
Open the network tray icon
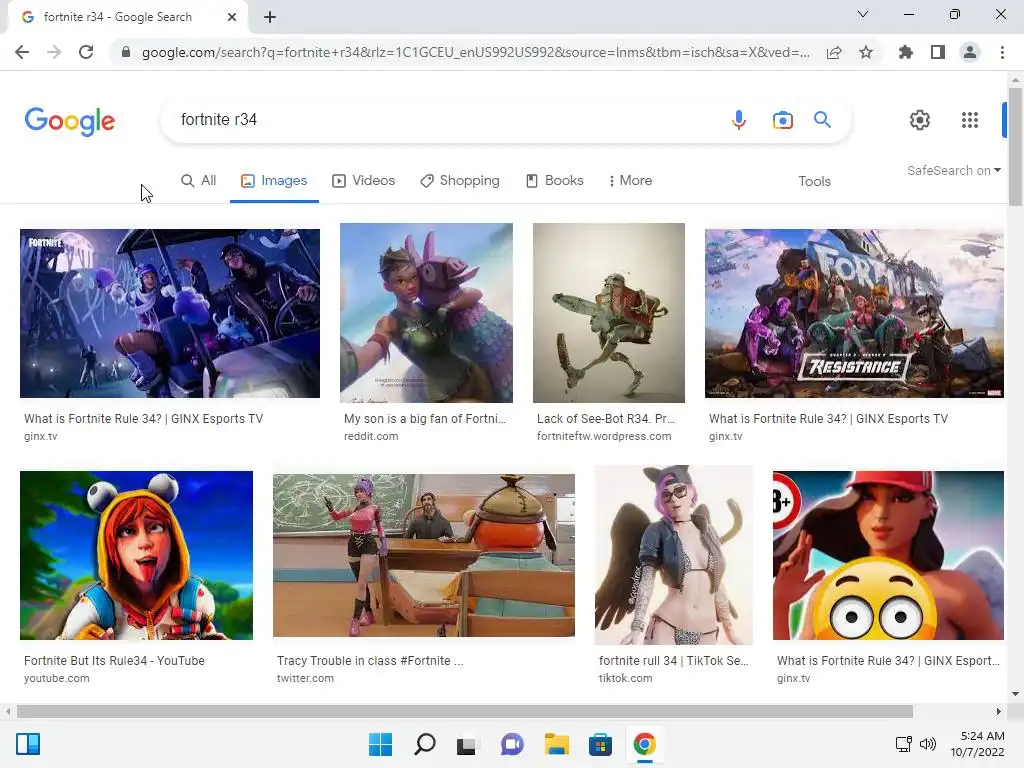pos(903,744)
